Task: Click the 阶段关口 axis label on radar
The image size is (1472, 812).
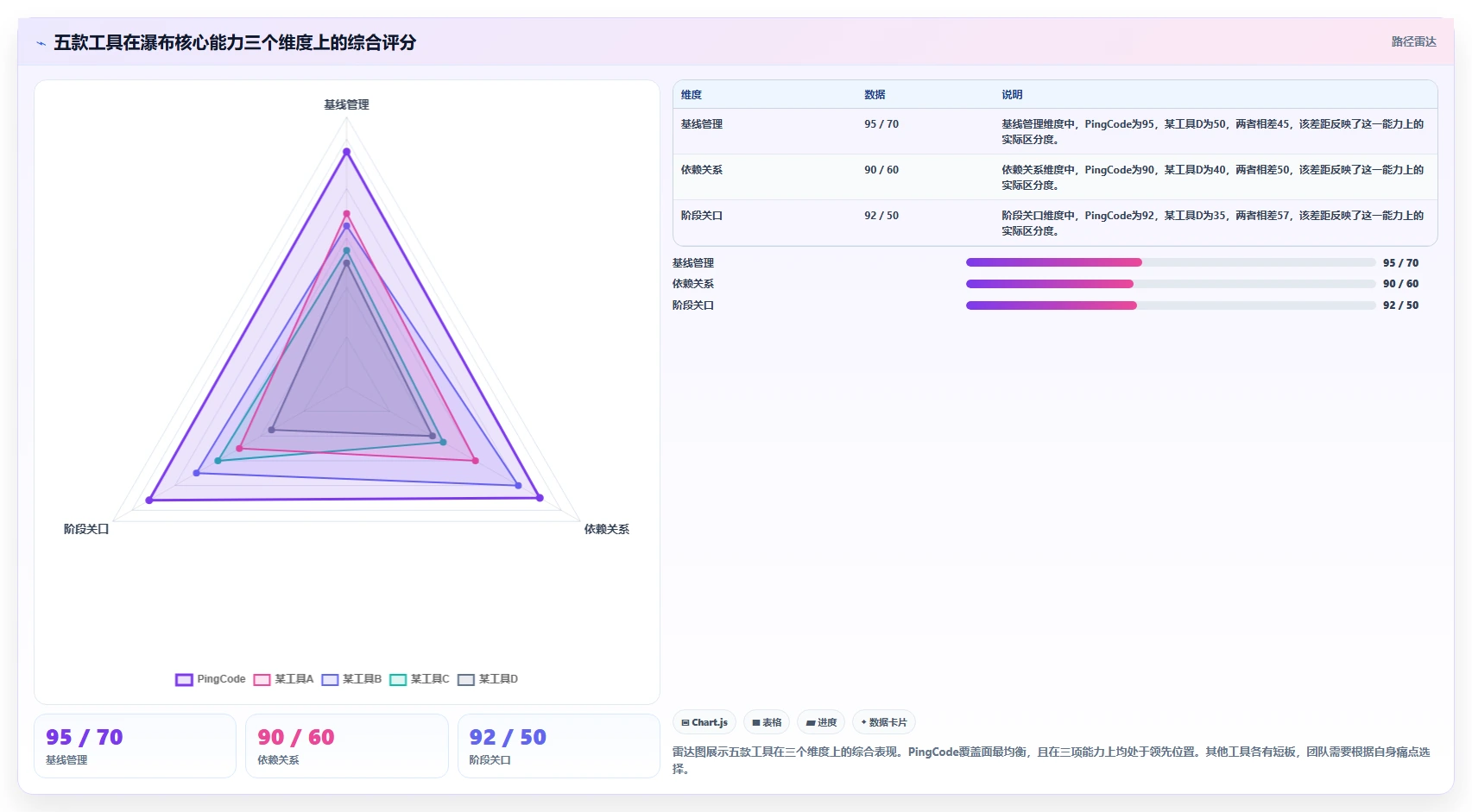Action: (86, 529)
